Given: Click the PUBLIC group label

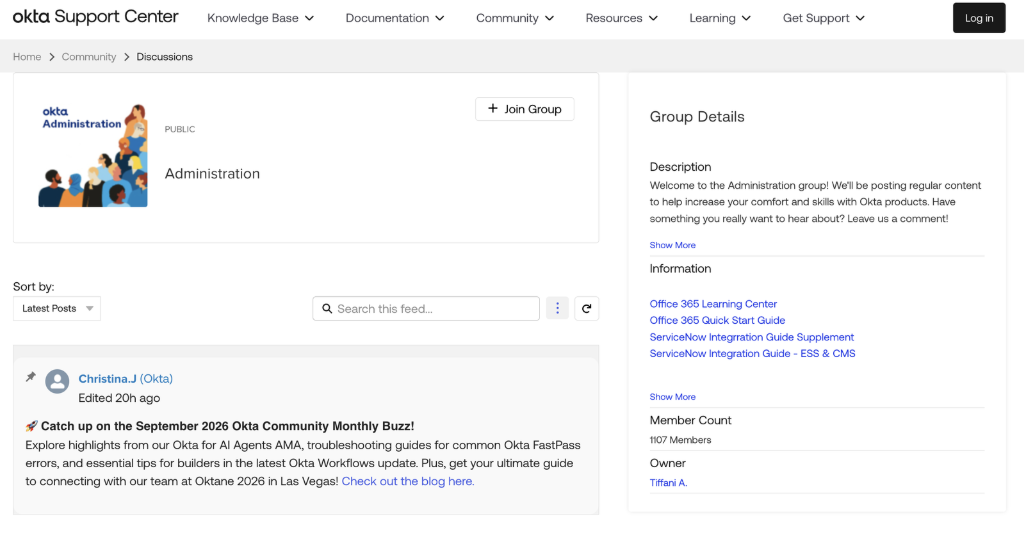Looking at the screenshot, I should (180, 129).
